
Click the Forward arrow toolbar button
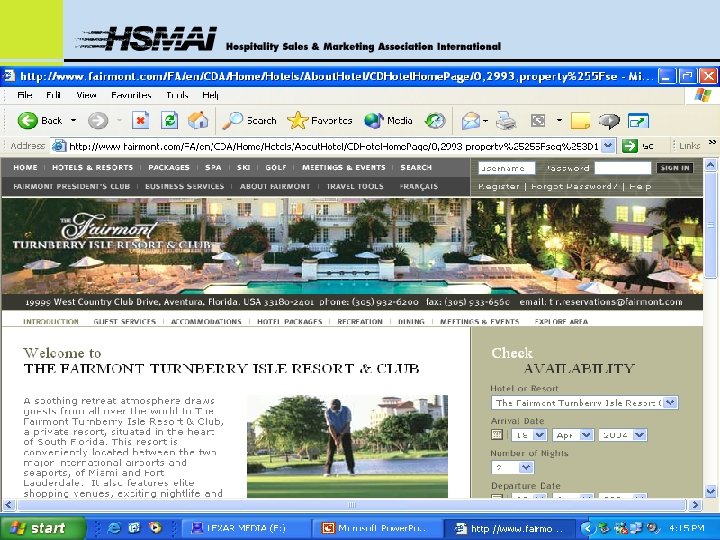[x=98, y=121]
